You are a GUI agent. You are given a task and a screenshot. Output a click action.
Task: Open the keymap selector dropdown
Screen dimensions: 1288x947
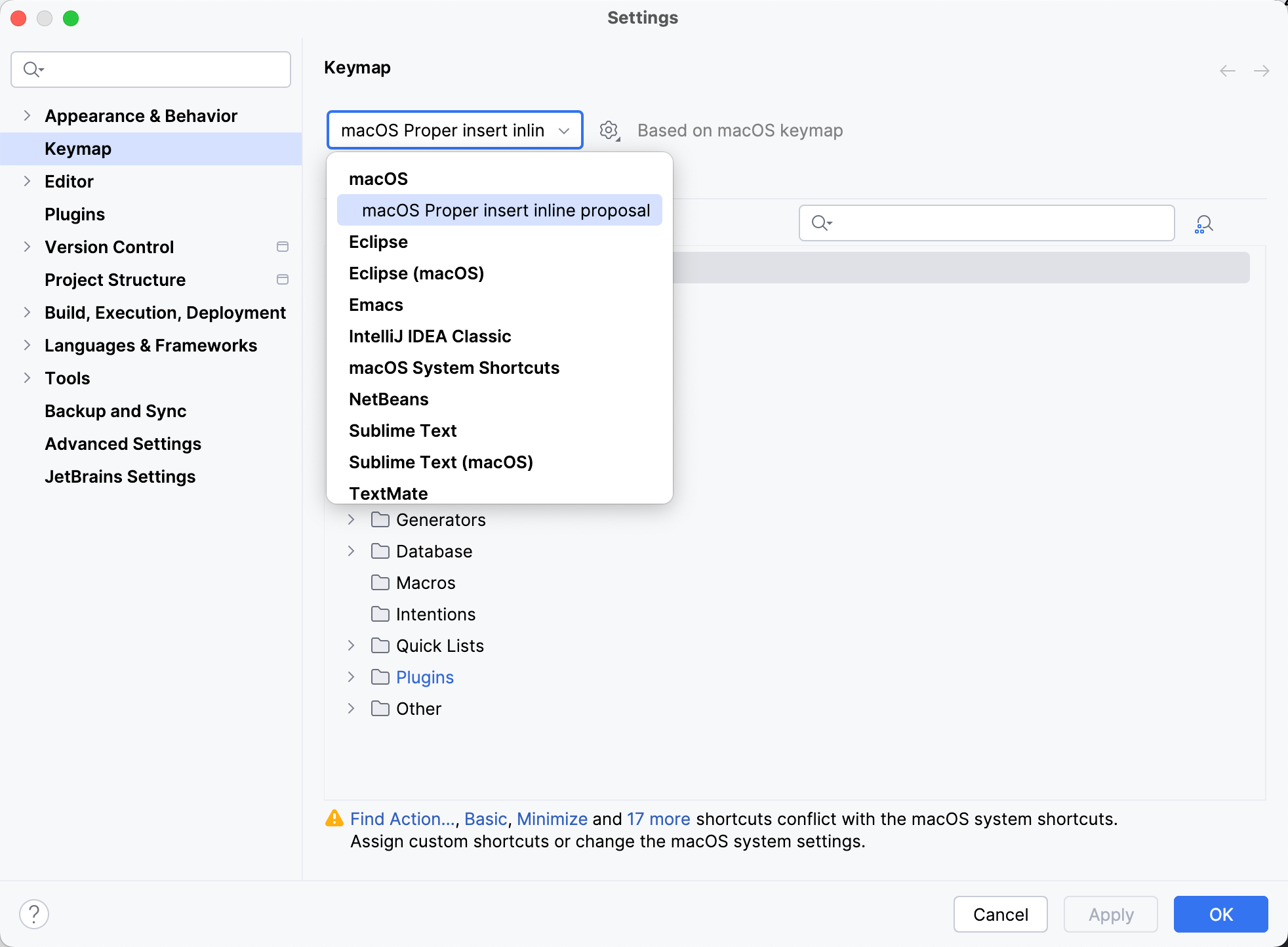pos(454,130)
